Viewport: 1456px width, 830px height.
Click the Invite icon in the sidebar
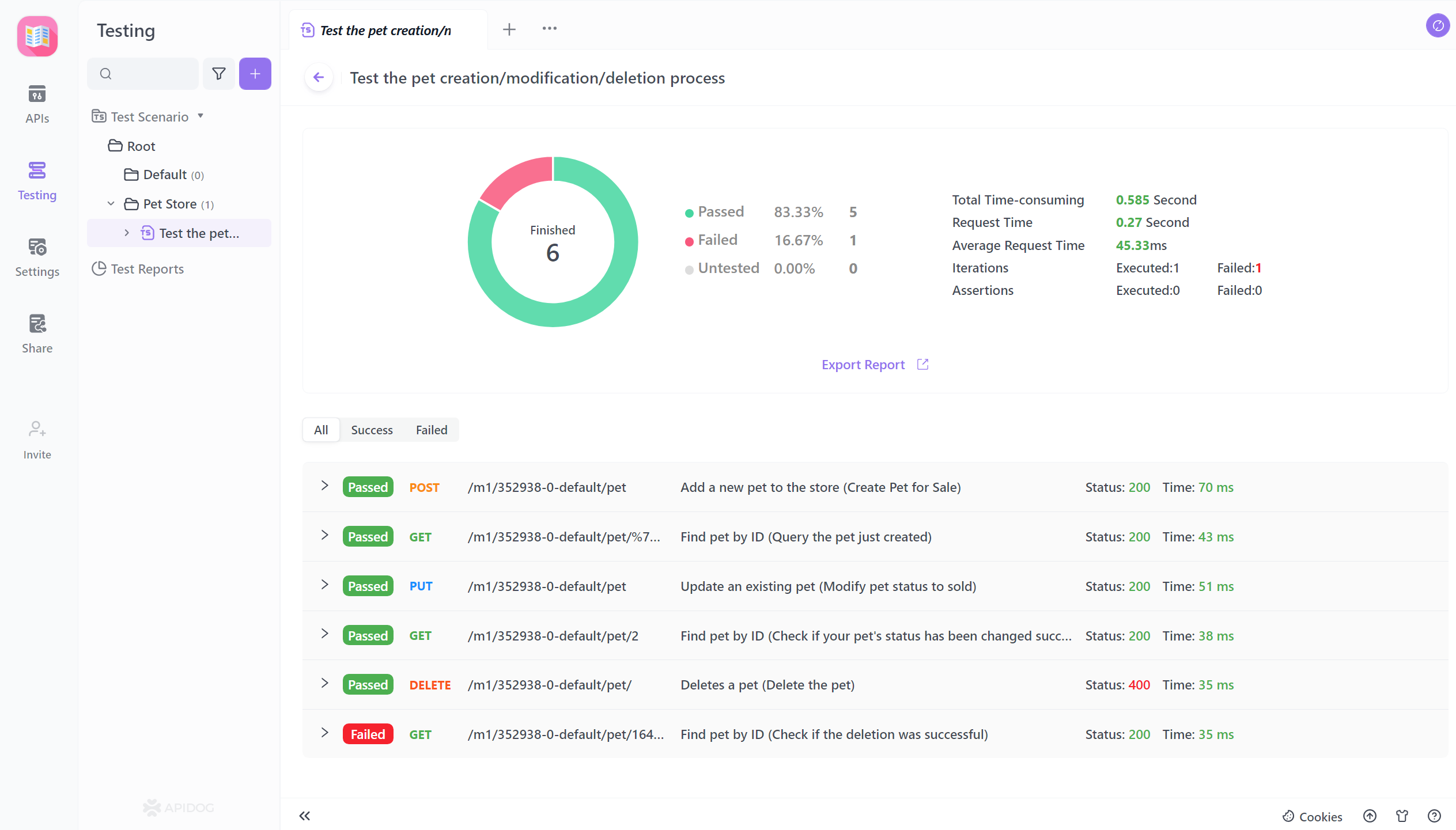coord(37,438)
